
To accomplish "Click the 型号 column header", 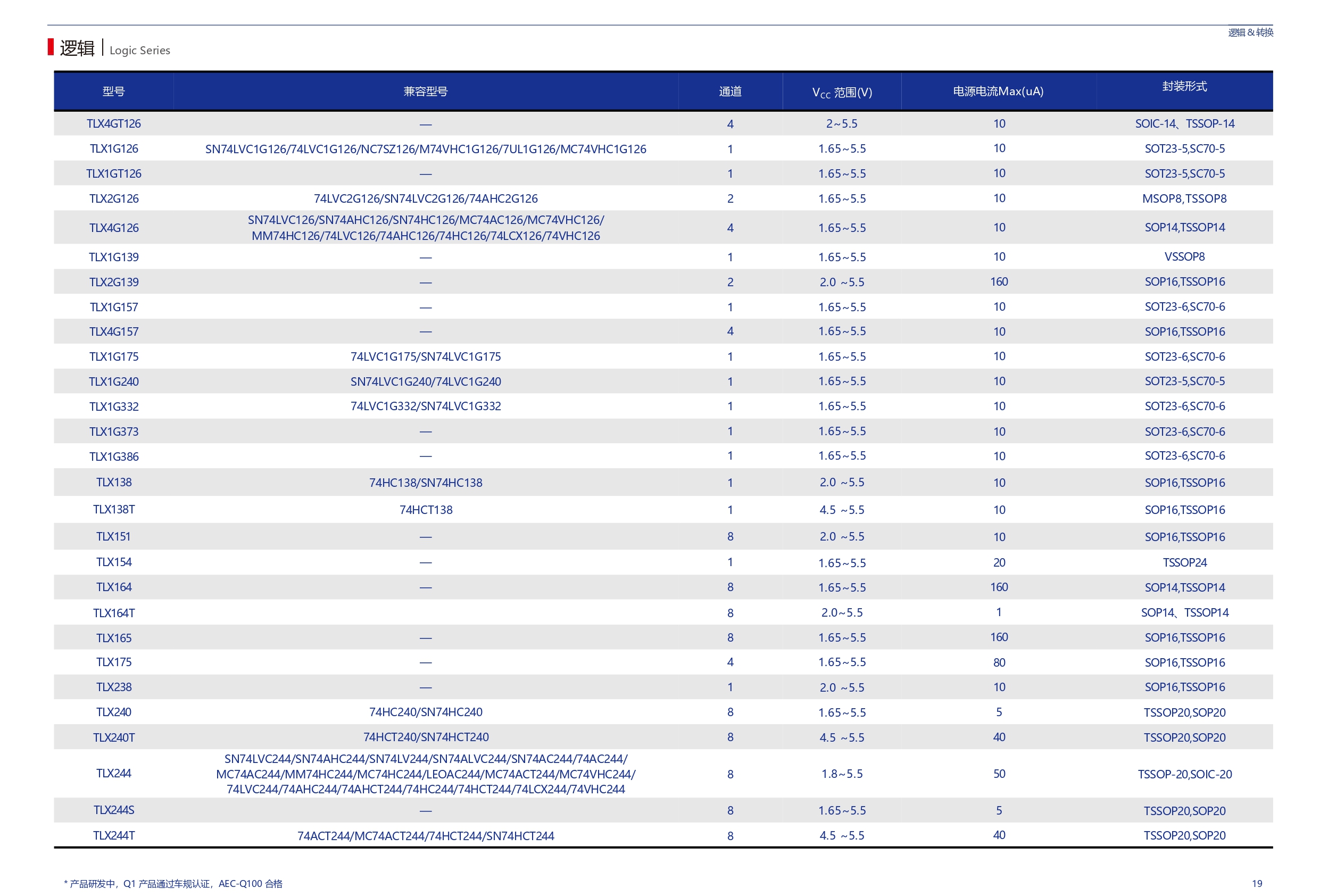I will [114, 92].
